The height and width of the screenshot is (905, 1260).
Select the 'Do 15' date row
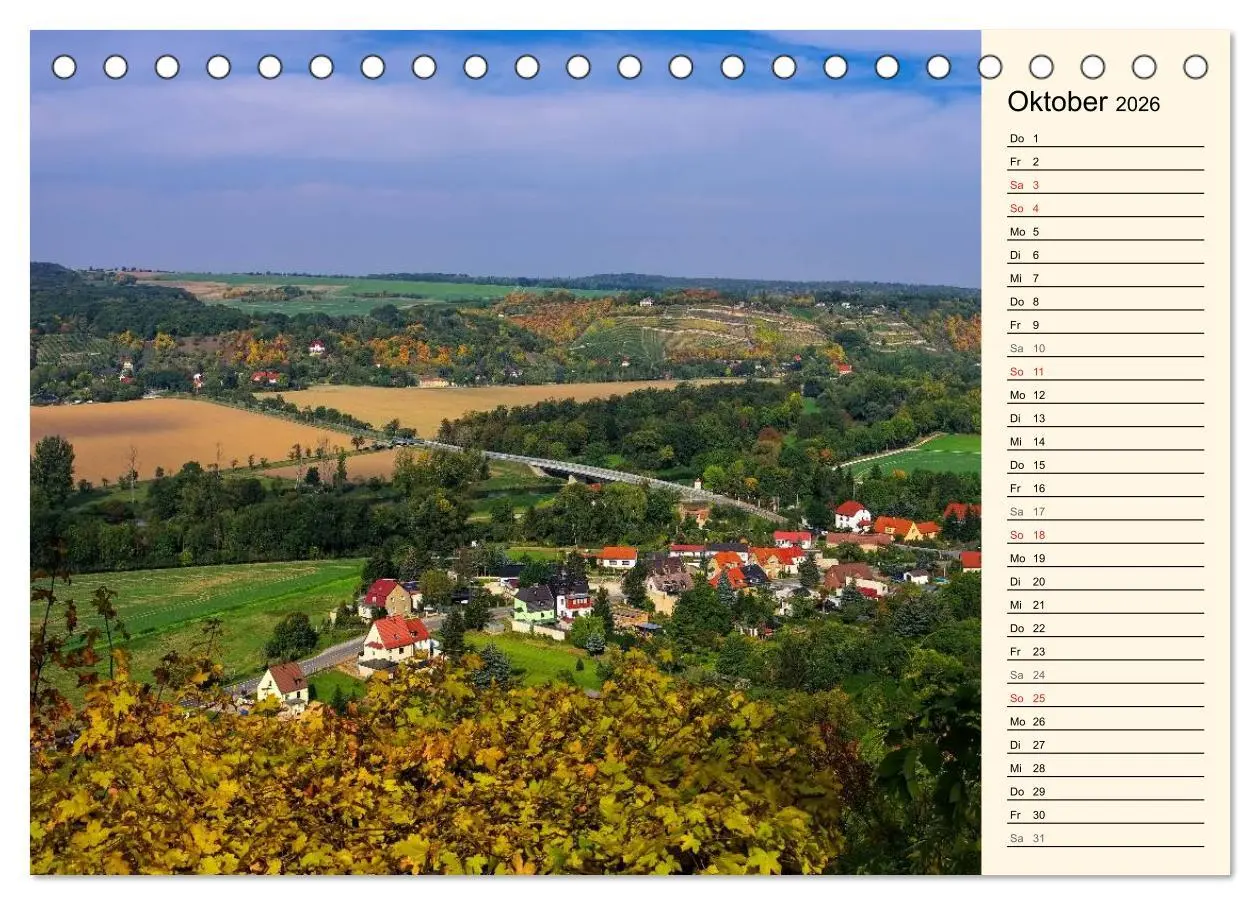click(x=1105, y=465)
